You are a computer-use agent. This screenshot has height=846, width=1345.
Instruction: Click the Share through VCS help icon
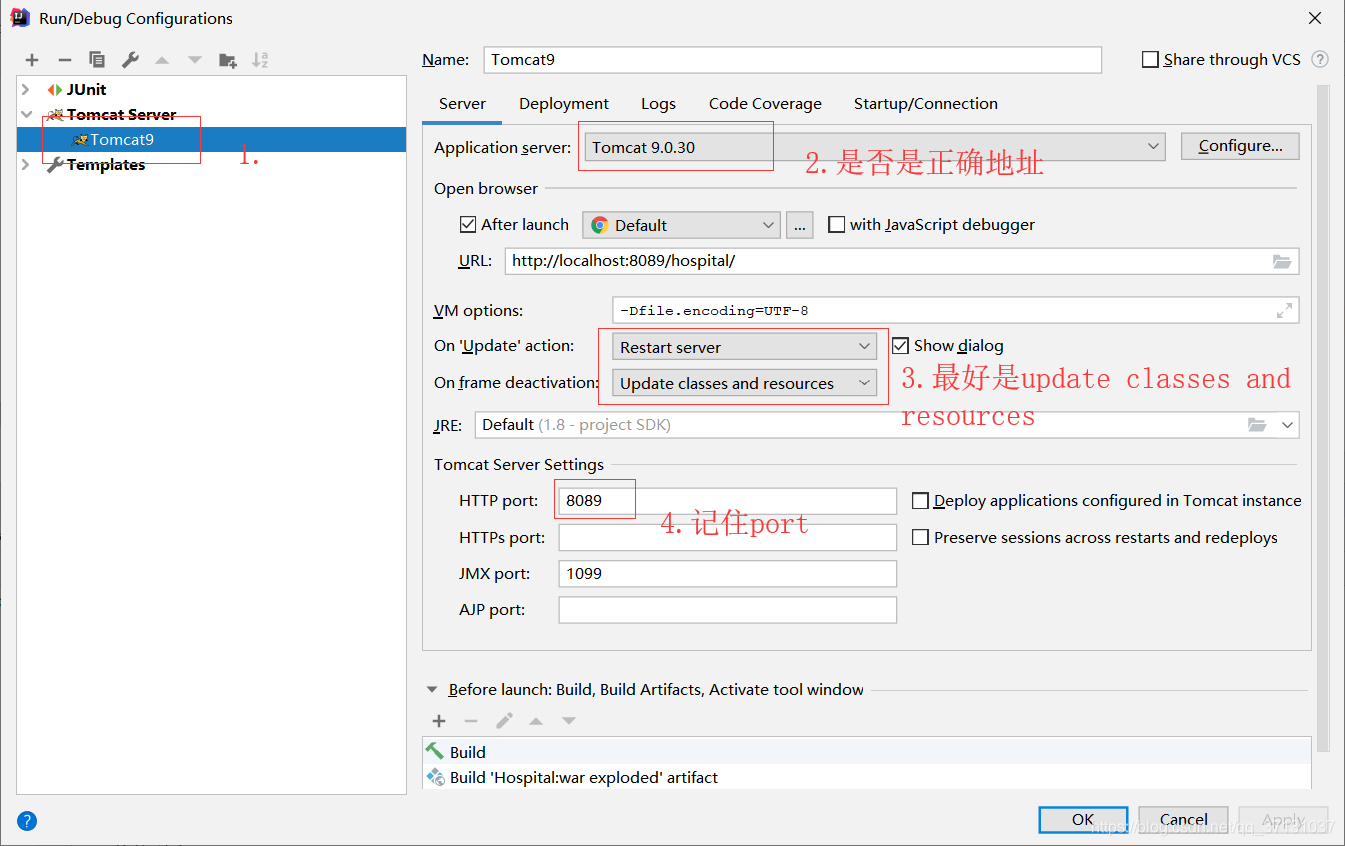pos(1320,60)
